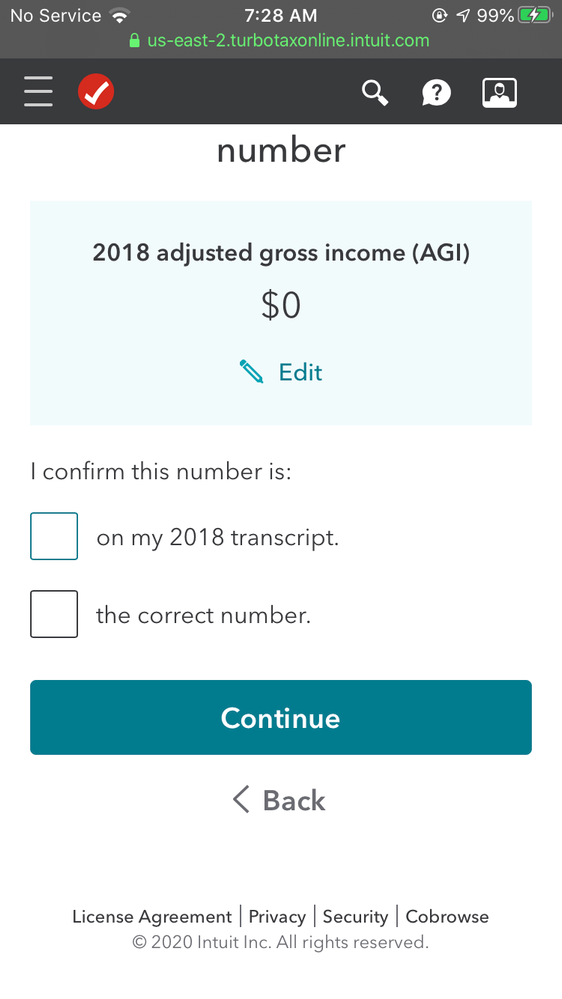
Task: Edit the 2018 AGI amount
Action: click(x=281, y=371)
